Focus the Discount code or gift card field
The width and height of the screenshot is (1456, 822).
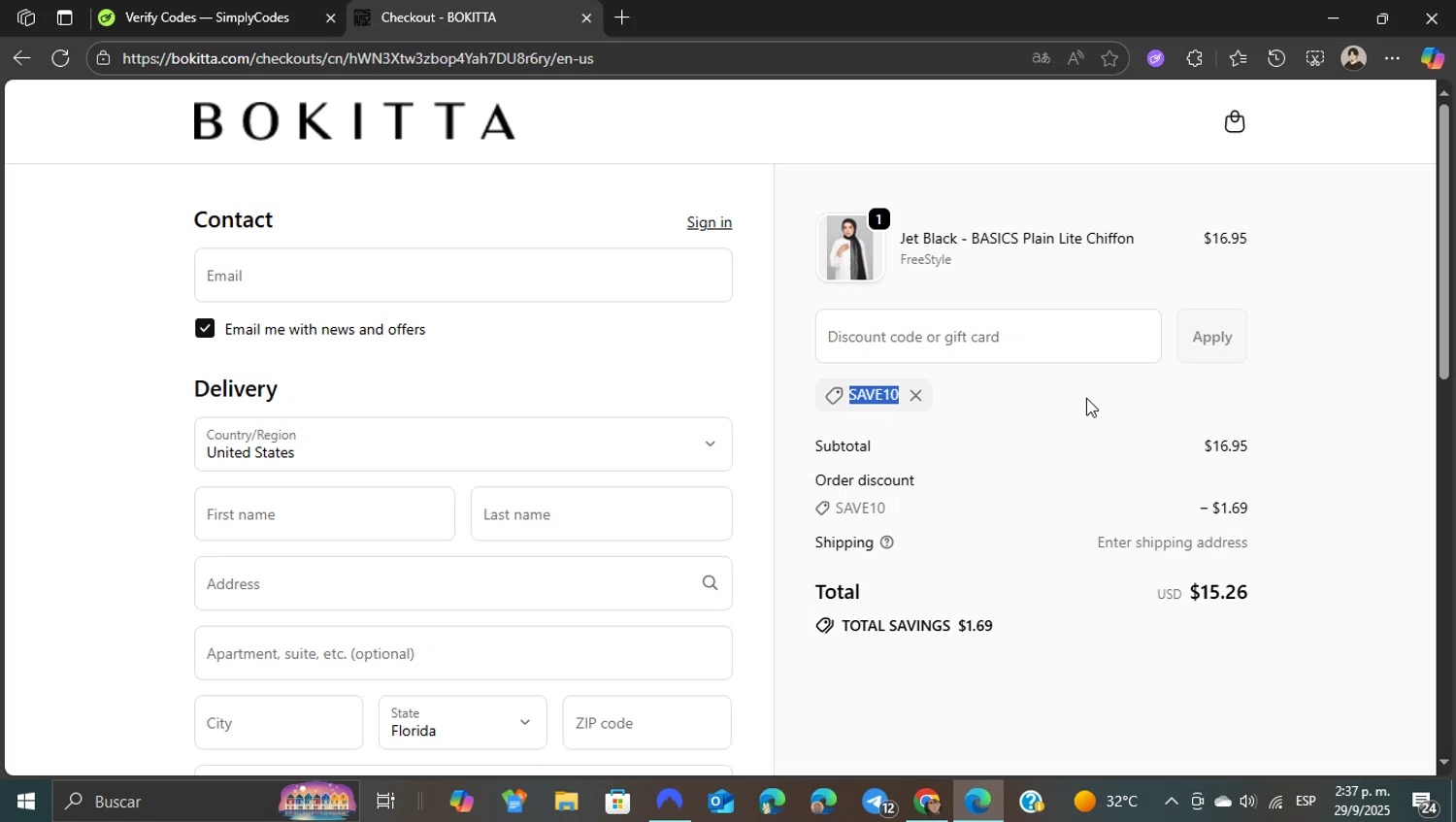pos(988,336)
